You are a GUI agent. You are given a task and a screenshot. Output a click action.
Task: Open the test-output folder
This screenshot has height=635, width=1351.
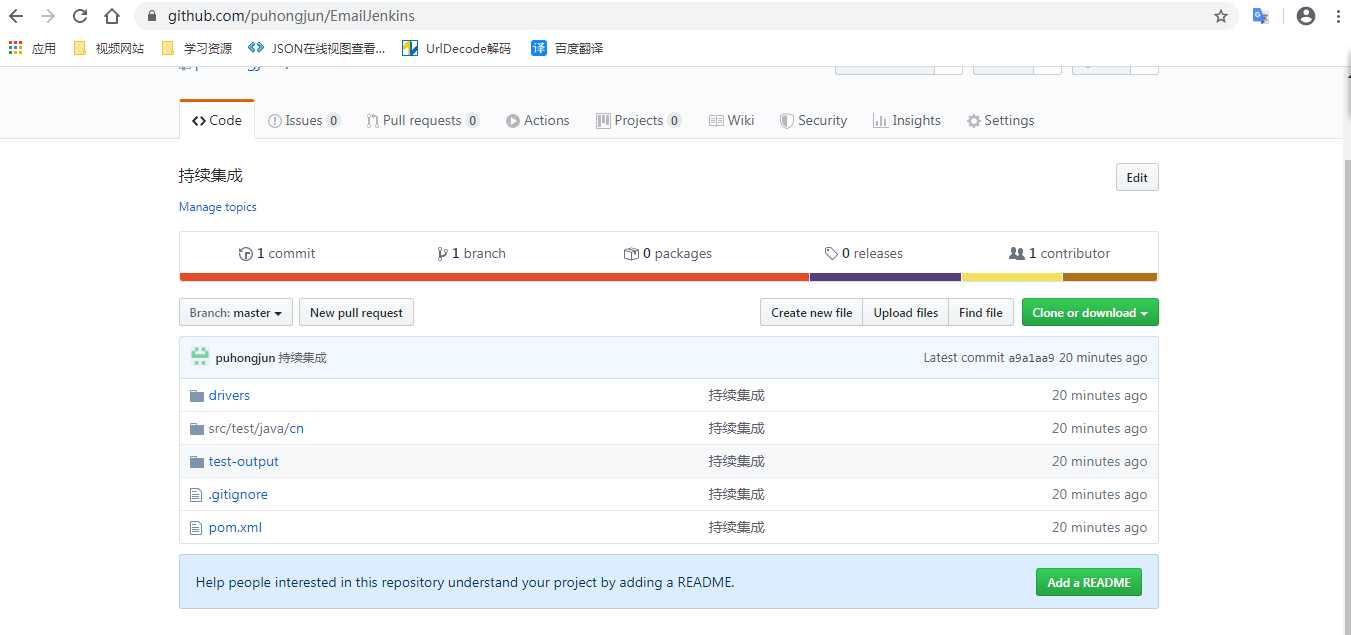click(x=243, y=461)
